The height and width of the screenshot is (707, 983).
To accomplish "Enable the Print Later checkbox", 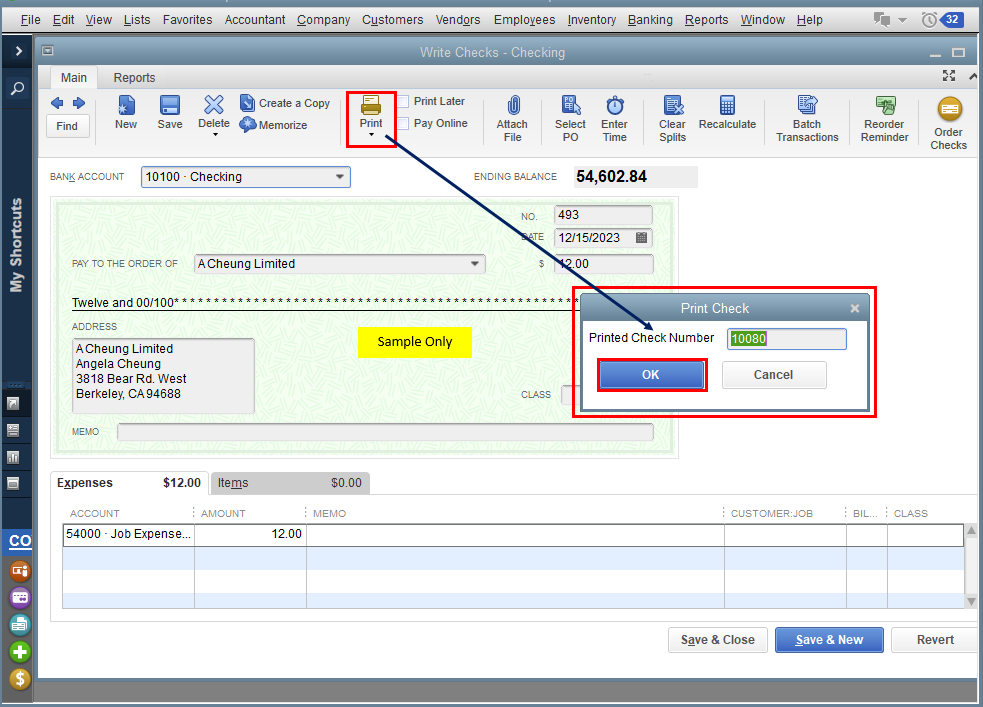I will (x=403, y=102).
